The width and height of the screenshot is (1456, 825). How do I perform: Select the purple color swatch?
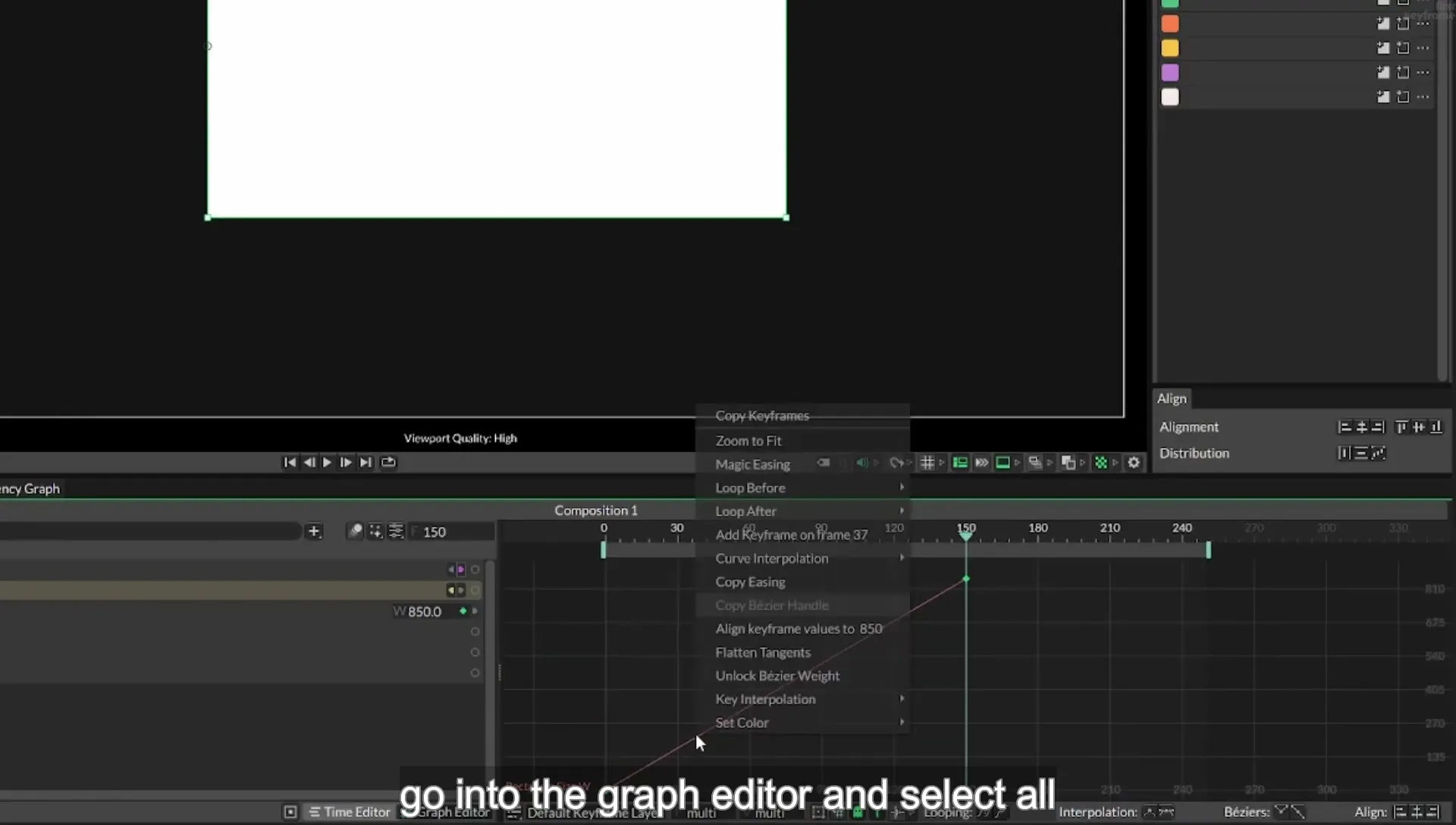pyautogui.click(x=1170, y=73)
